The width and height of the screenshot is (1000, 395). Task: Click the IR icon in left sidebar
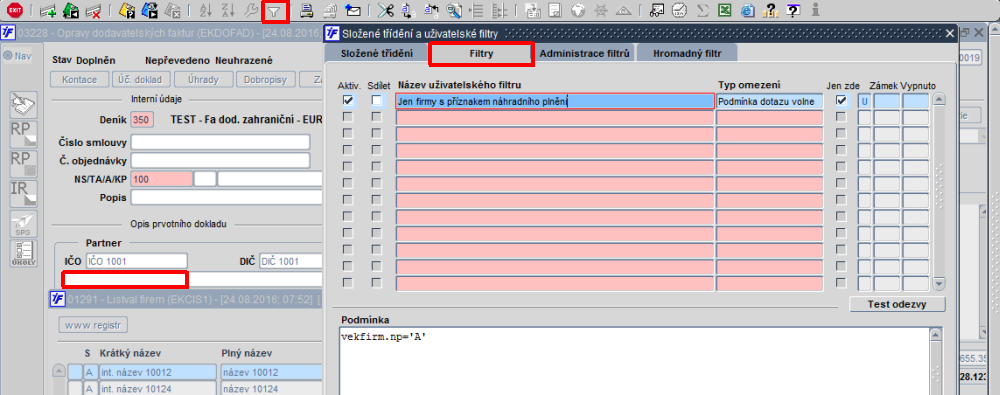pos(24,194)
